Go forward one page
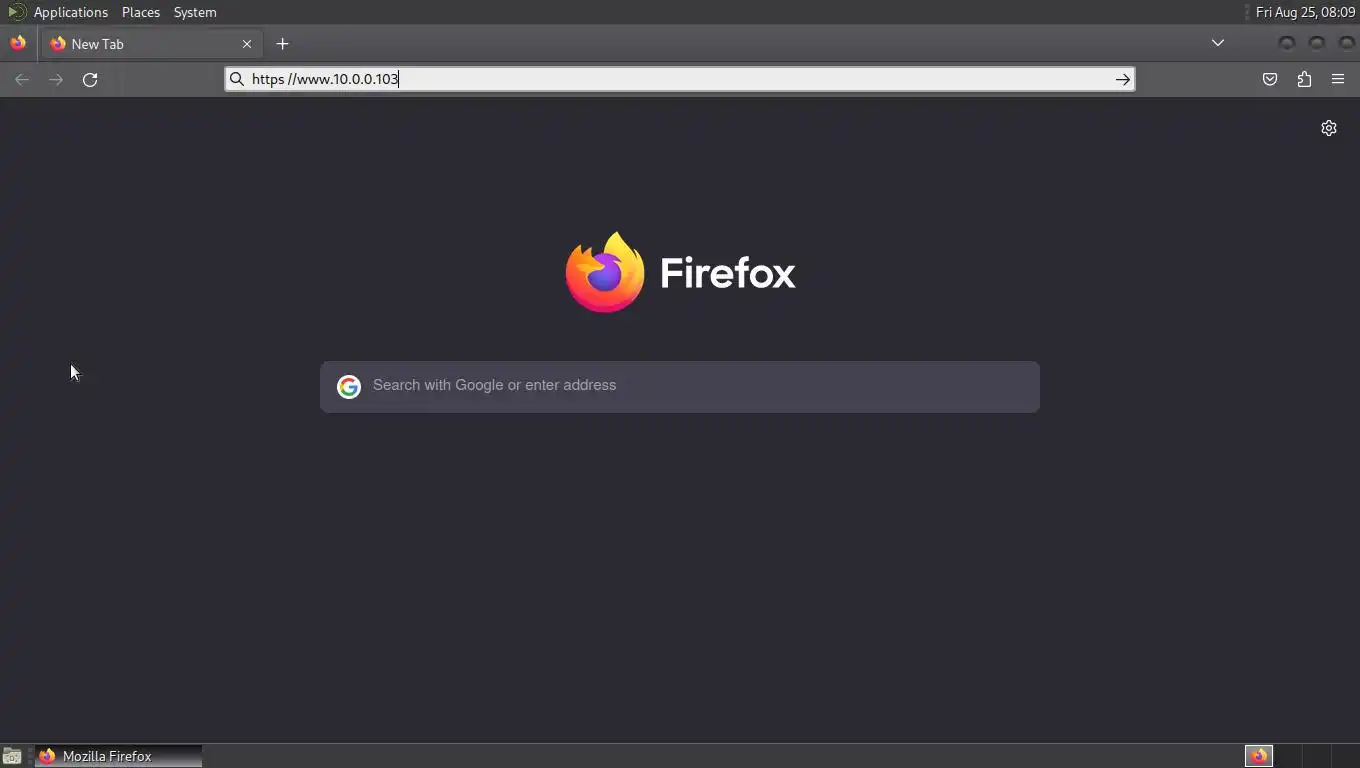 coord(56,80)
